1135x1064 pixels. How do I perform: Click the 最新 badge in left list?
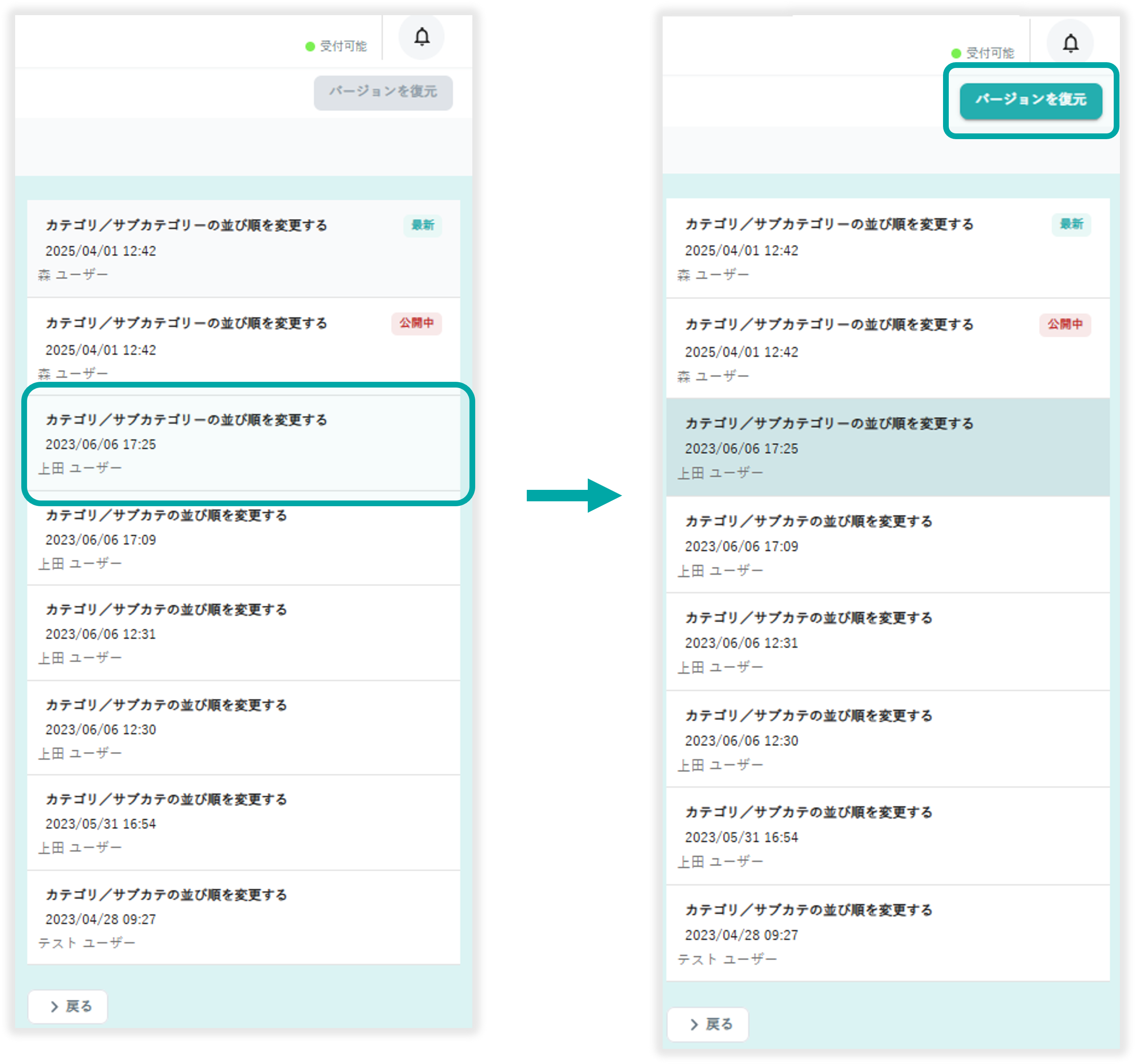coord(422,225)
